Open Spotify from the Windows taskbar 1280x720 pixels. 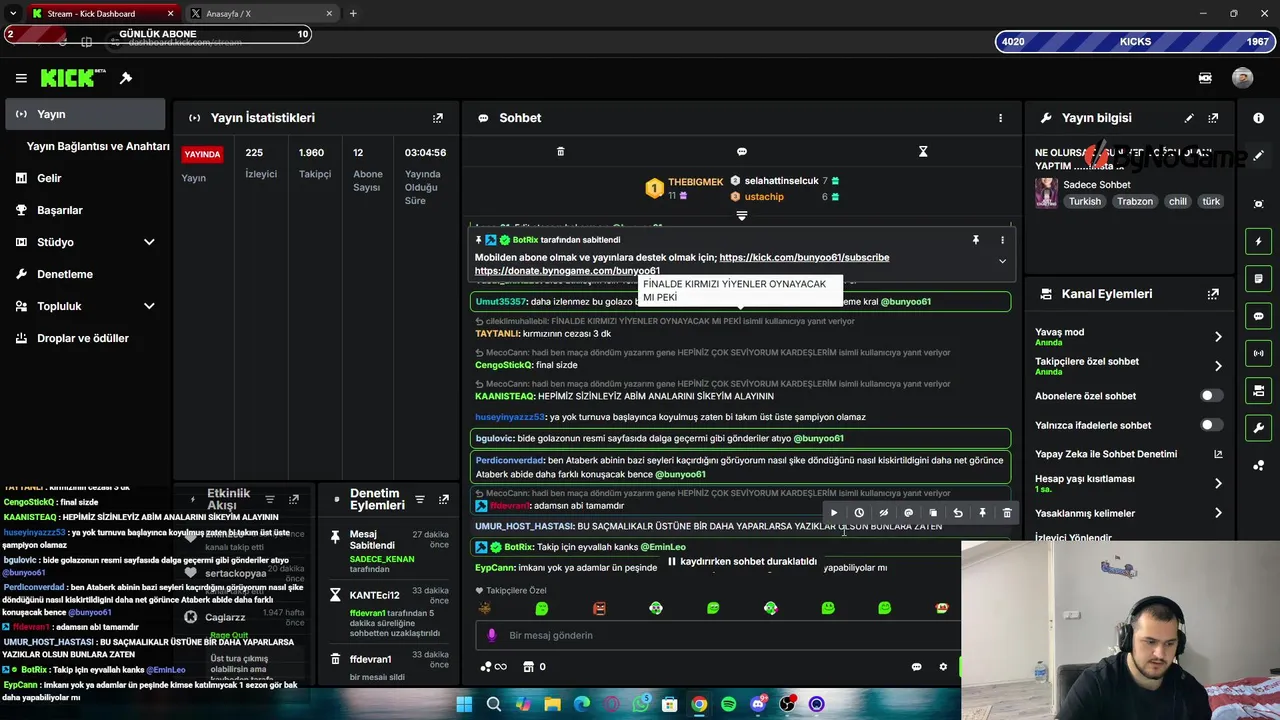728,704
